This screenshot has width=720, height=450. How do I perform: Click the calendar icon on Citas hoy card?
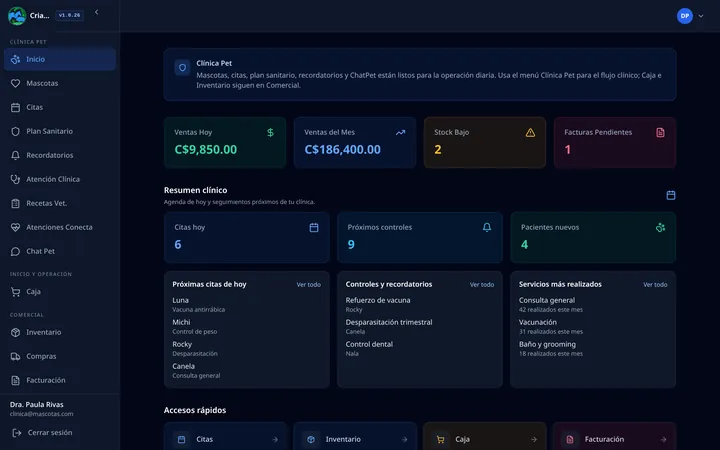314,227
